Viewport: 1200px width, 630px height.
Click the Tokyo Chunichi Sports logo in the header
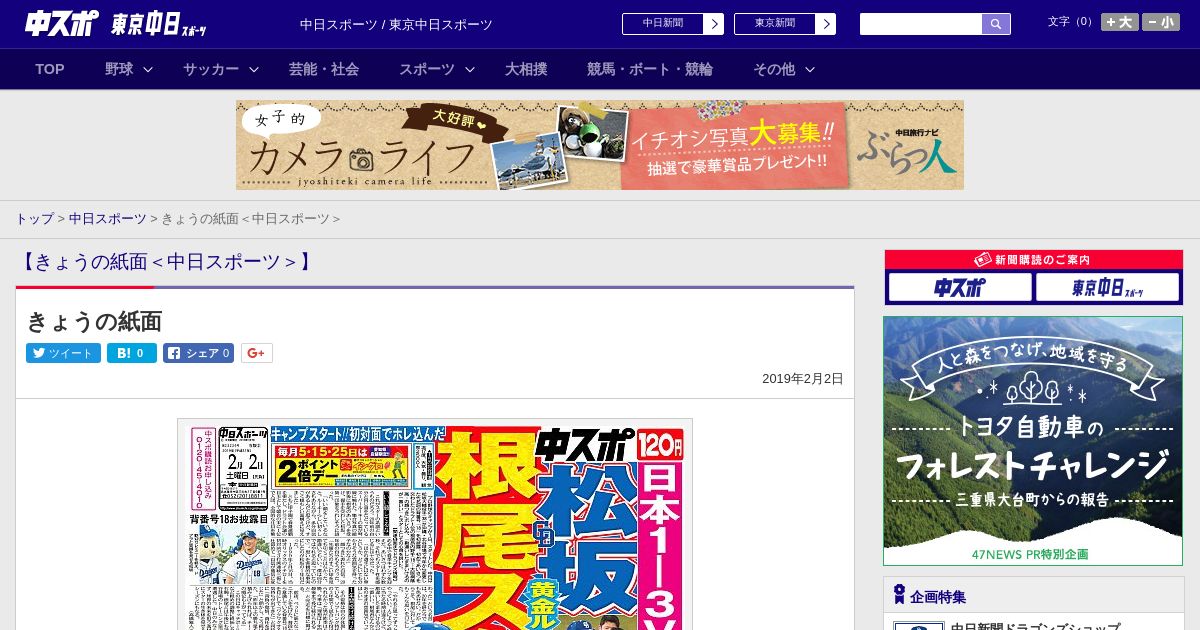click(x=159, y=24)
